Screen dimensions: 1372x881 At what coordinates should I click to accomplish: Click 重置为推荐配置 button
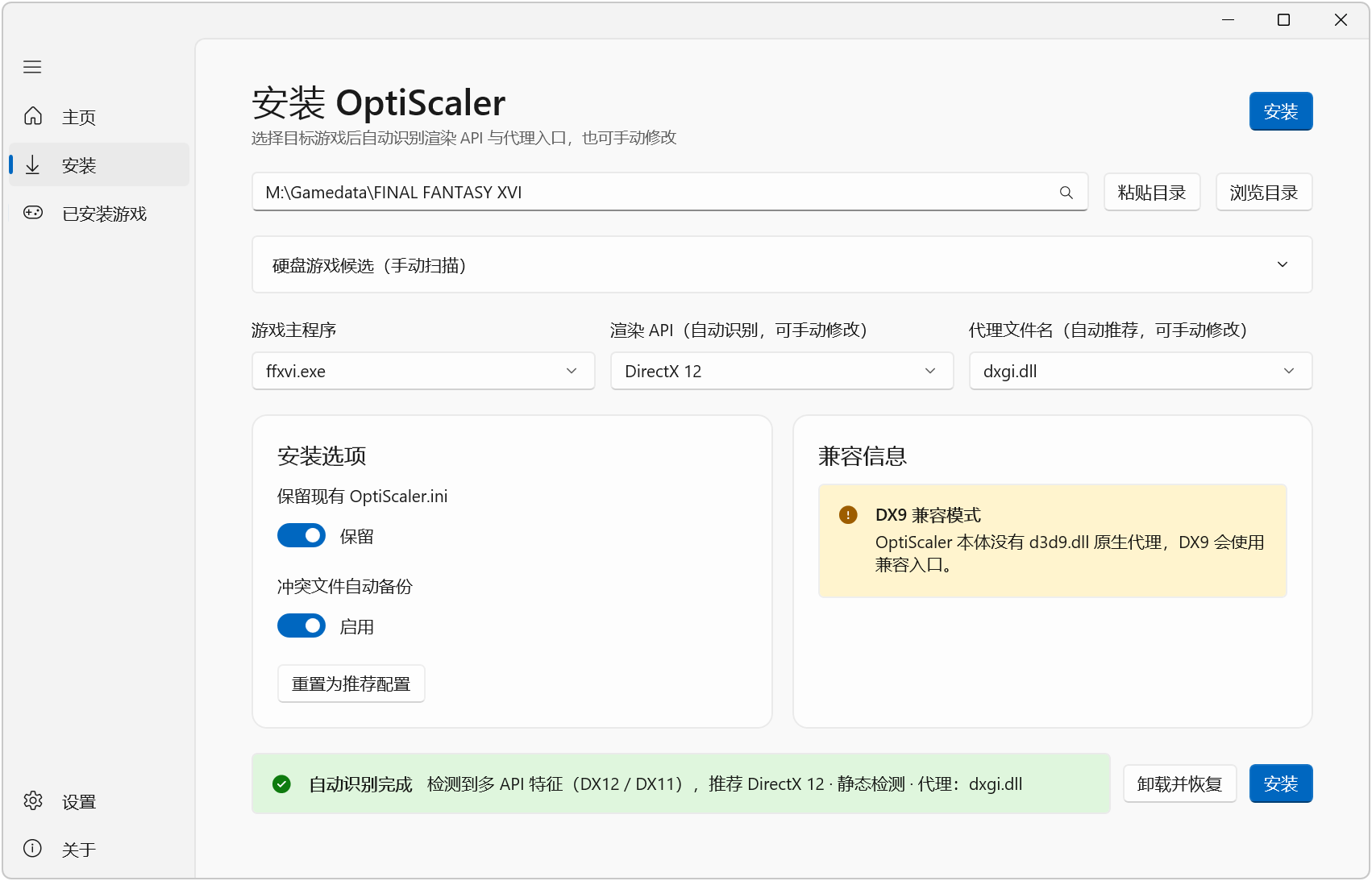coord(351,684)
